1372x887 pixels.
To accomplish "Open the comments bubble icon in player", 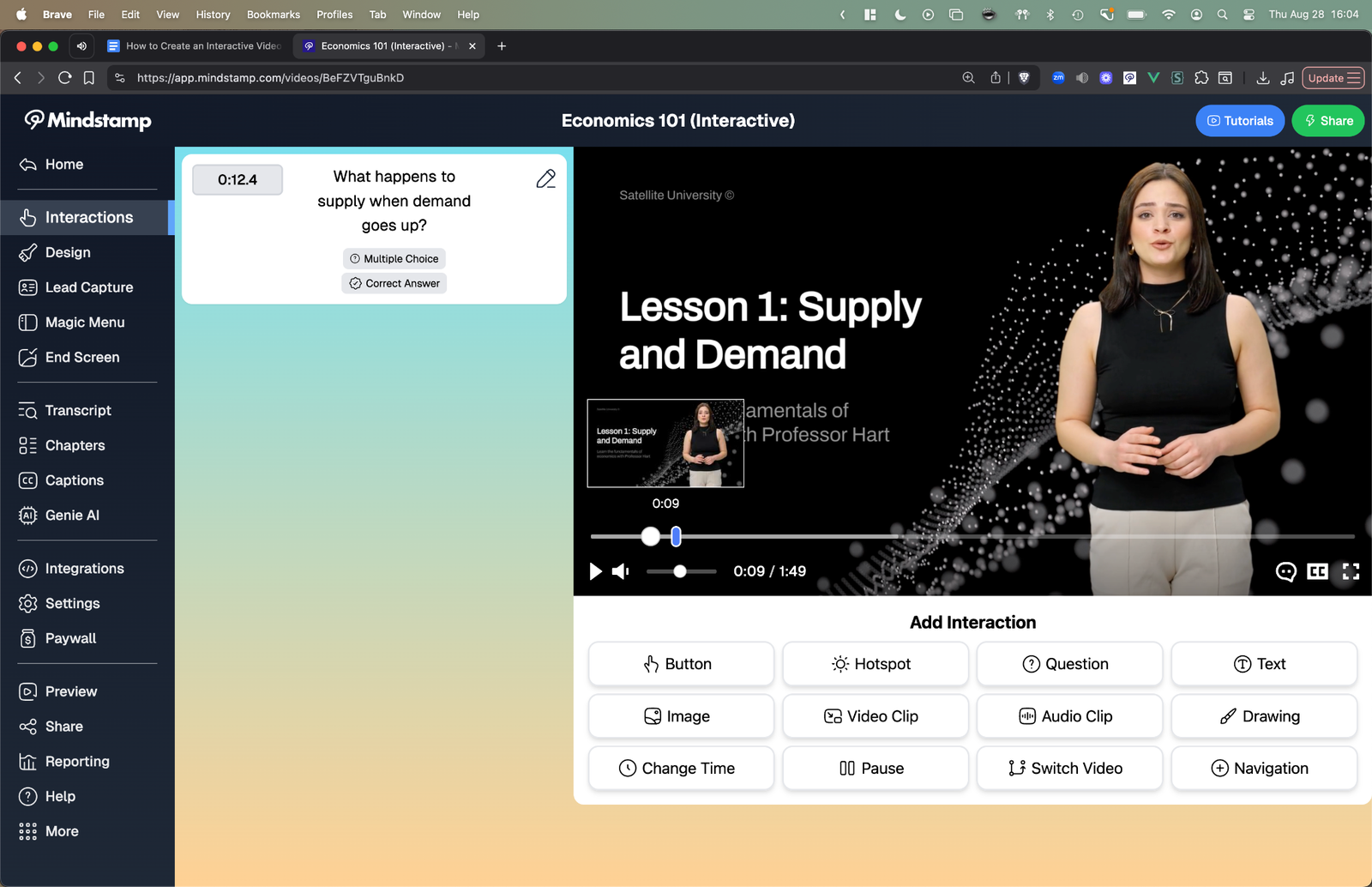I will point(1285,571).
